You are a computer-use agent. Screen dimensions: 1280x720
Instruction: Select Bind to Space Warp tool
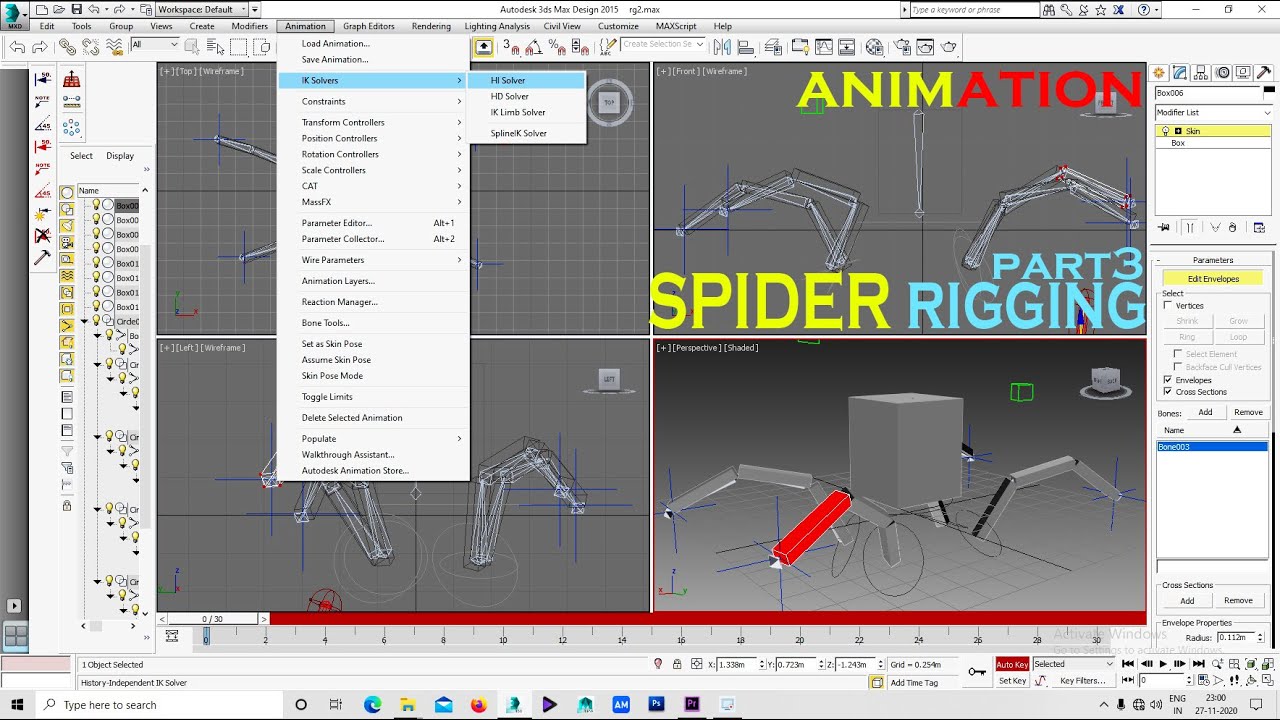coord(115,46)
